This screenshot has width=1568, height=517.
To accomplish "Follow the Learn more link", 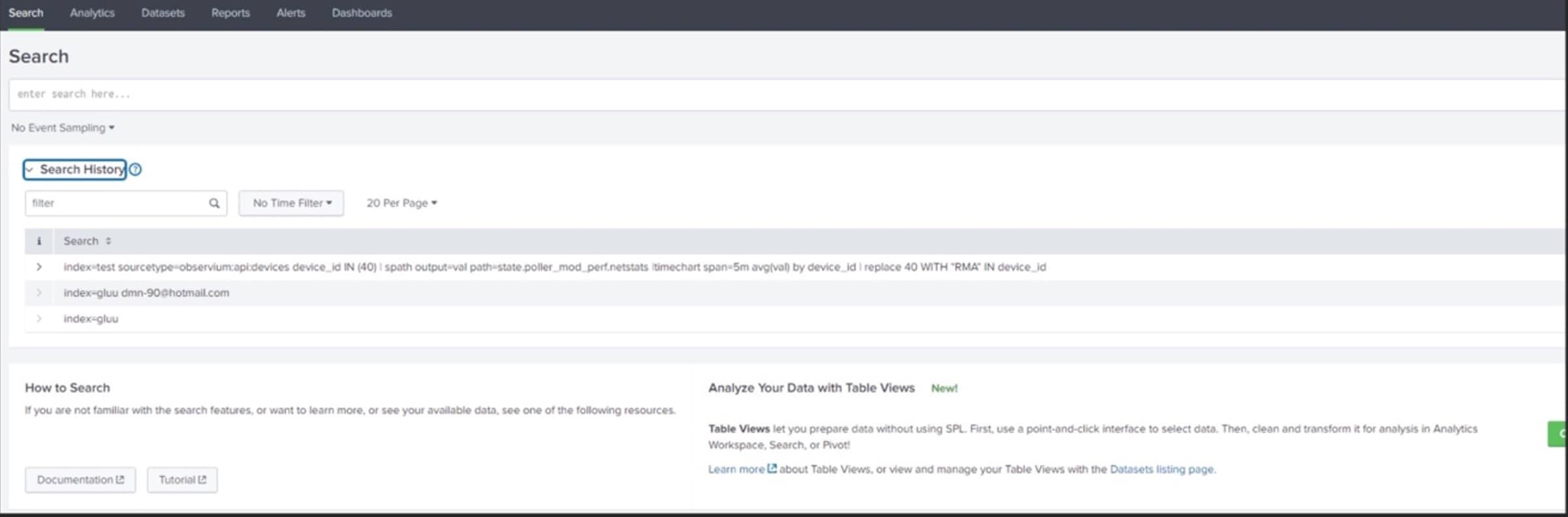I will (736, 469).
